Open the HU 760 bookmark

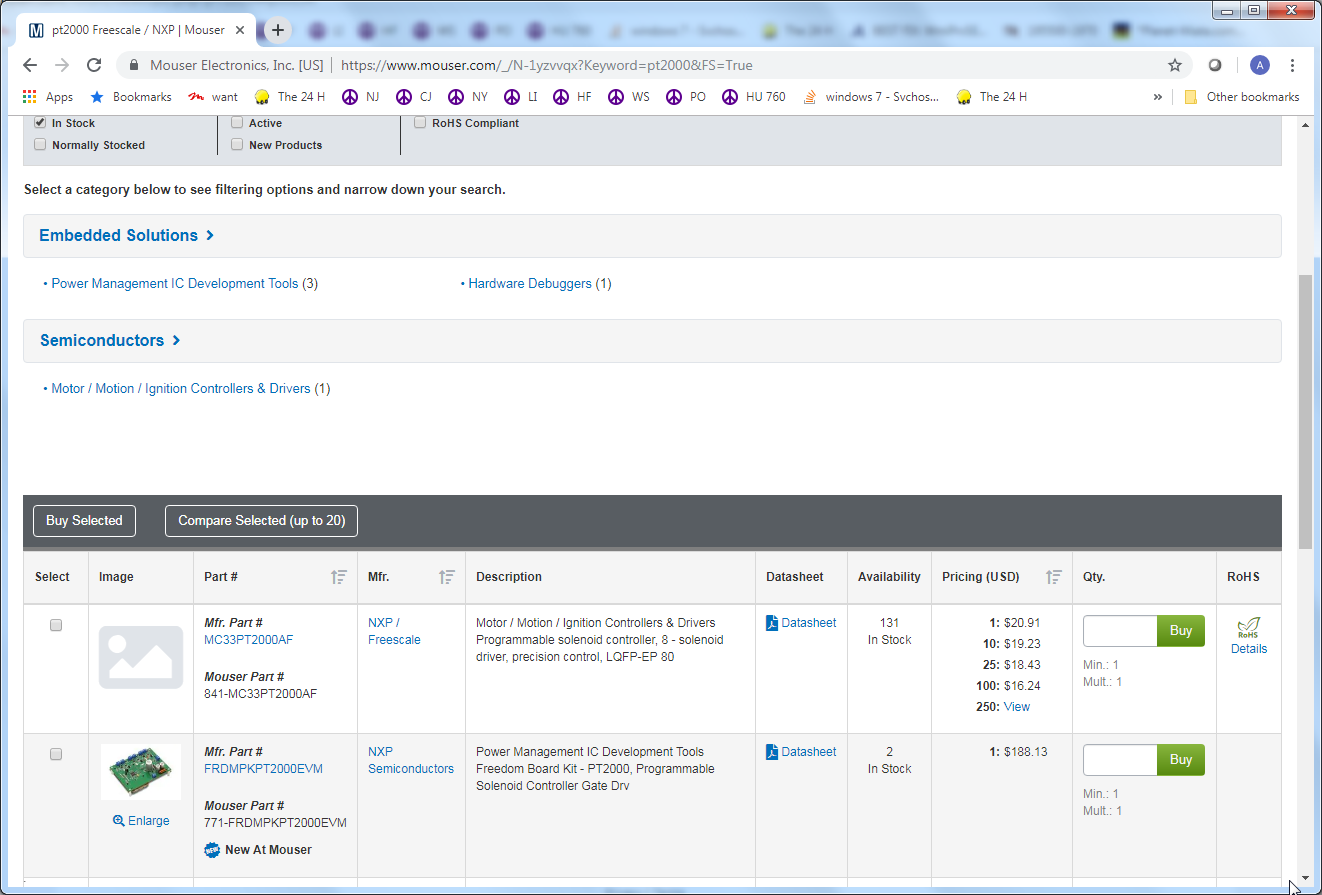click(753, 97)
